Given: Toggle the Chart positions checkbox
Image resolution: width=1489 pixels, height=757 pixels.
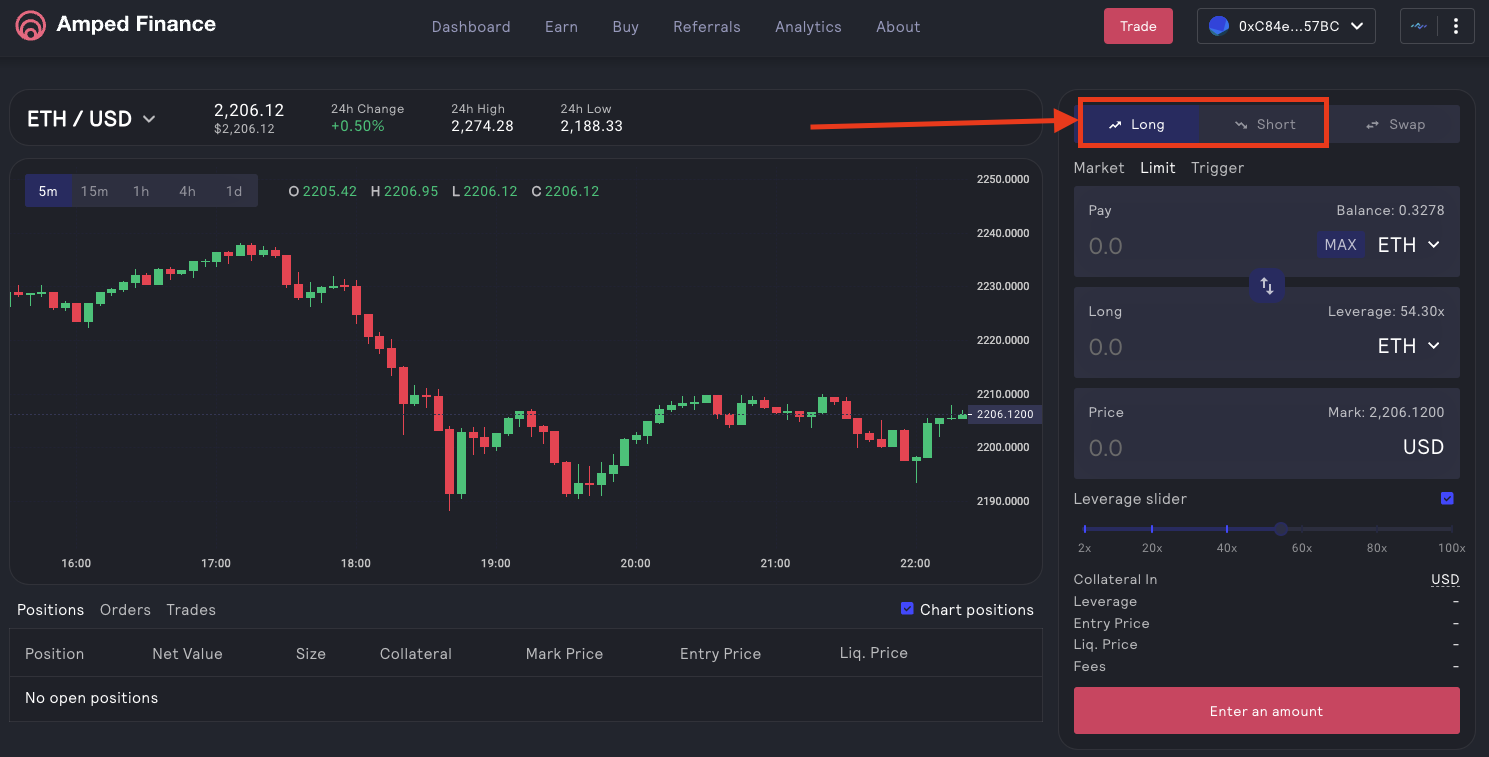Looking at the screenshot, I should pyautogui.click(x=907, y=608).
